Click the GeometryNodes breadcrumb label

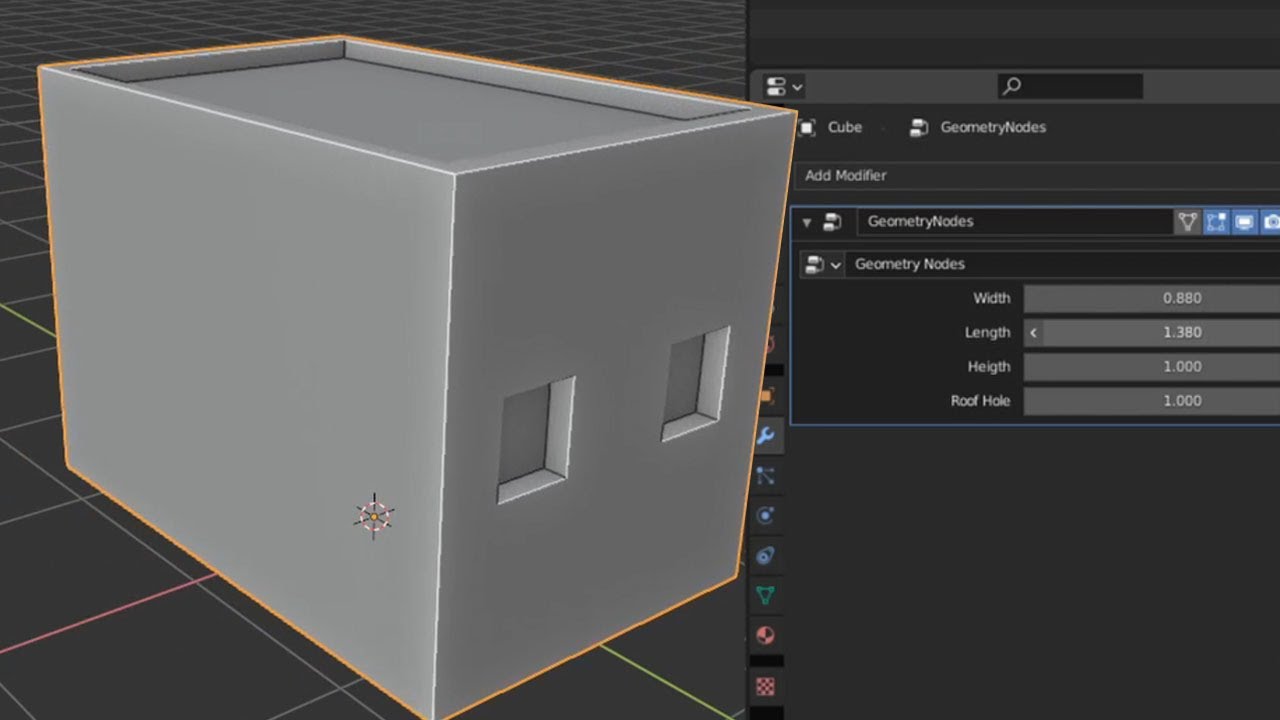[992, 127]
